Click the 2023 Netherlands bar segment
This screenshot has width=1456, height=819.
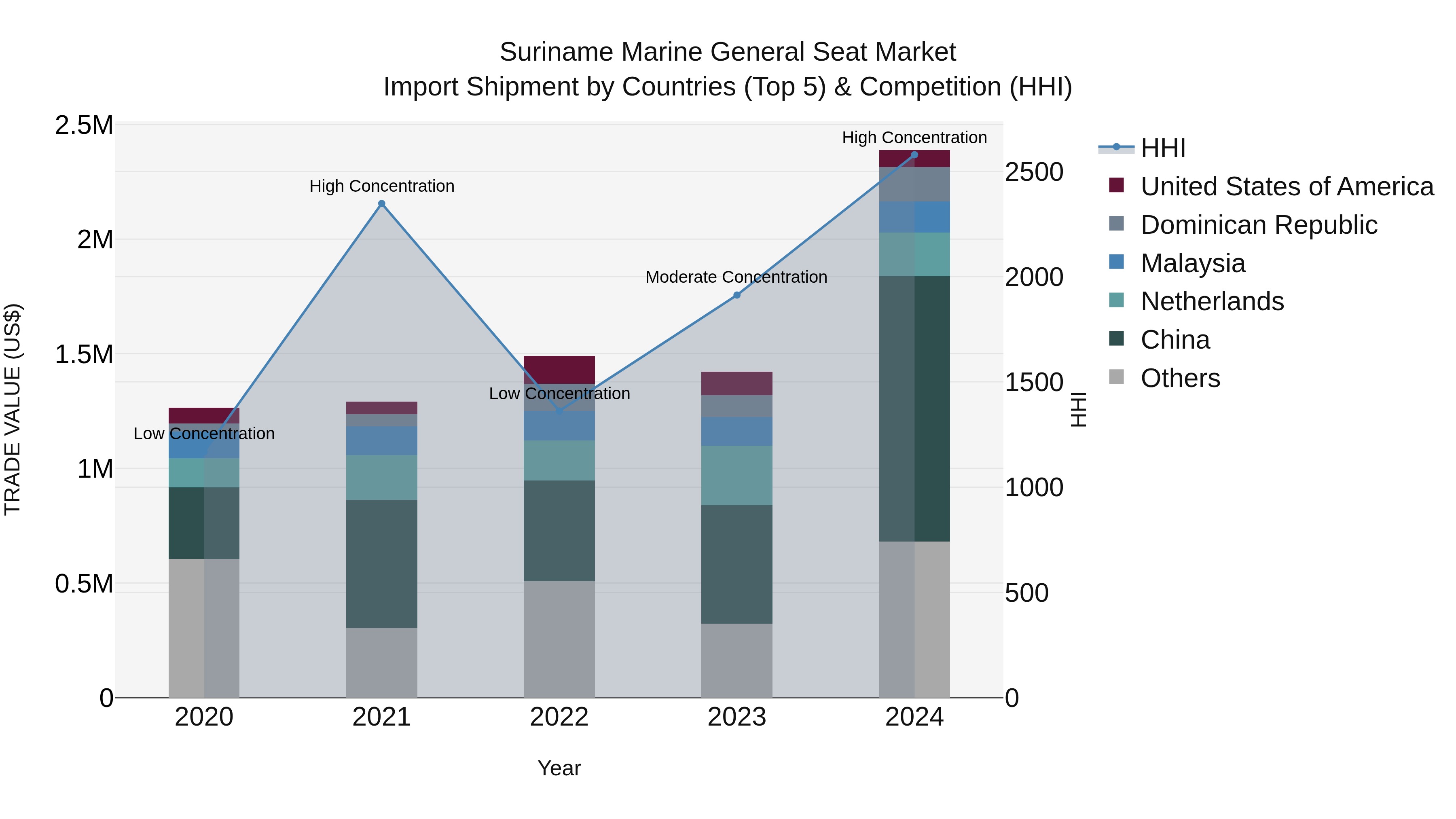[x=736, y=475]
